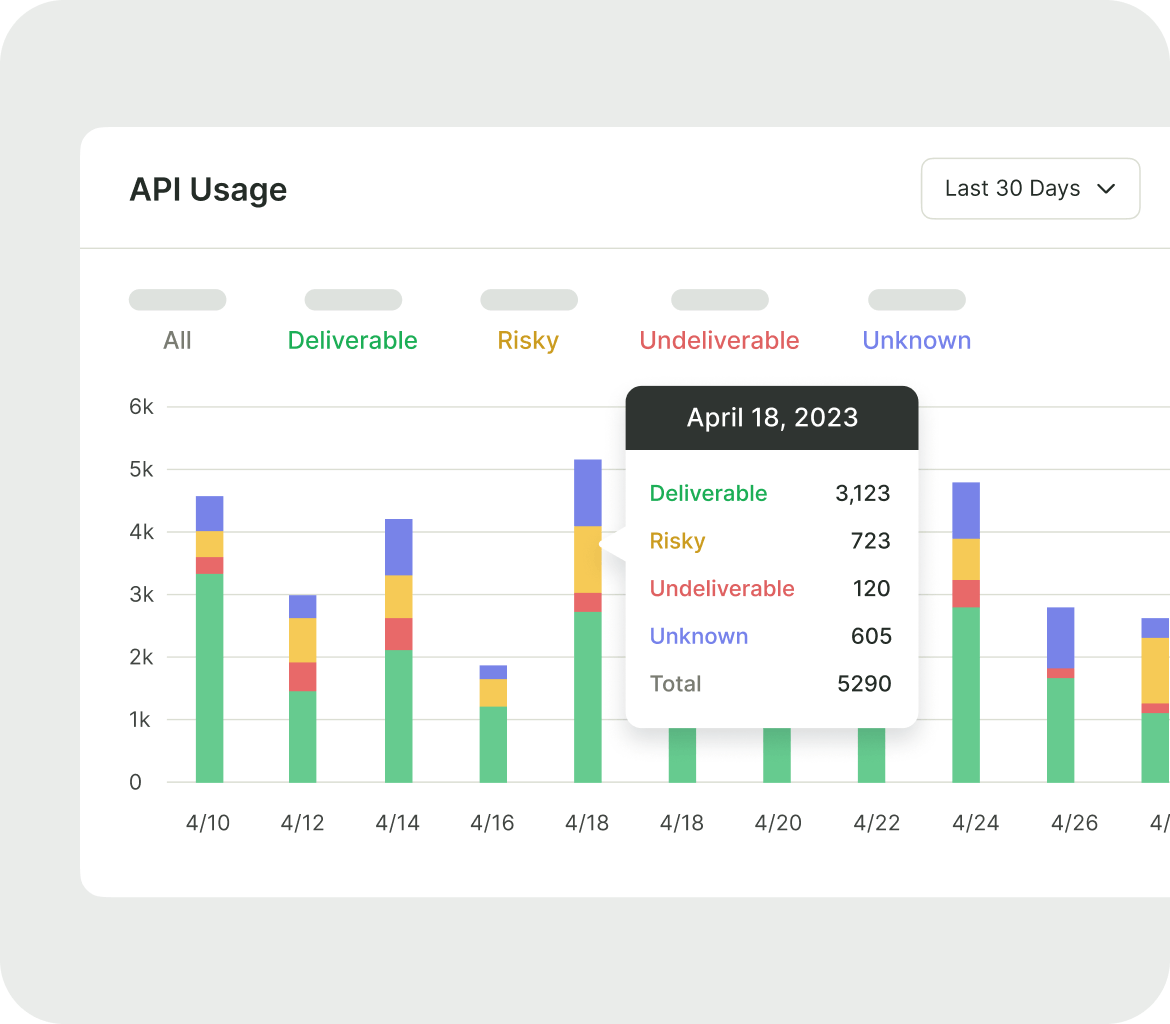Click the API Usage heading
Screen dimensions: 1170x1024
click(x=208, y=189)
